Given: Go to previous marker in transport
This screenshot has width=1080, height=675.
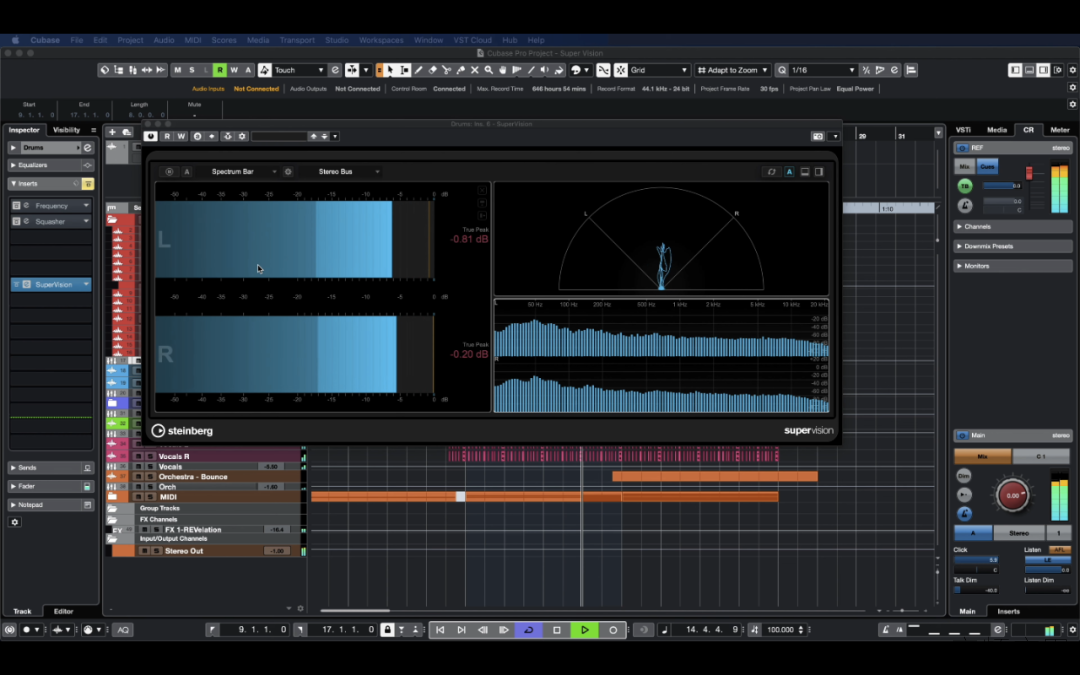Looking at the screenshot, I should pos(440,630).
